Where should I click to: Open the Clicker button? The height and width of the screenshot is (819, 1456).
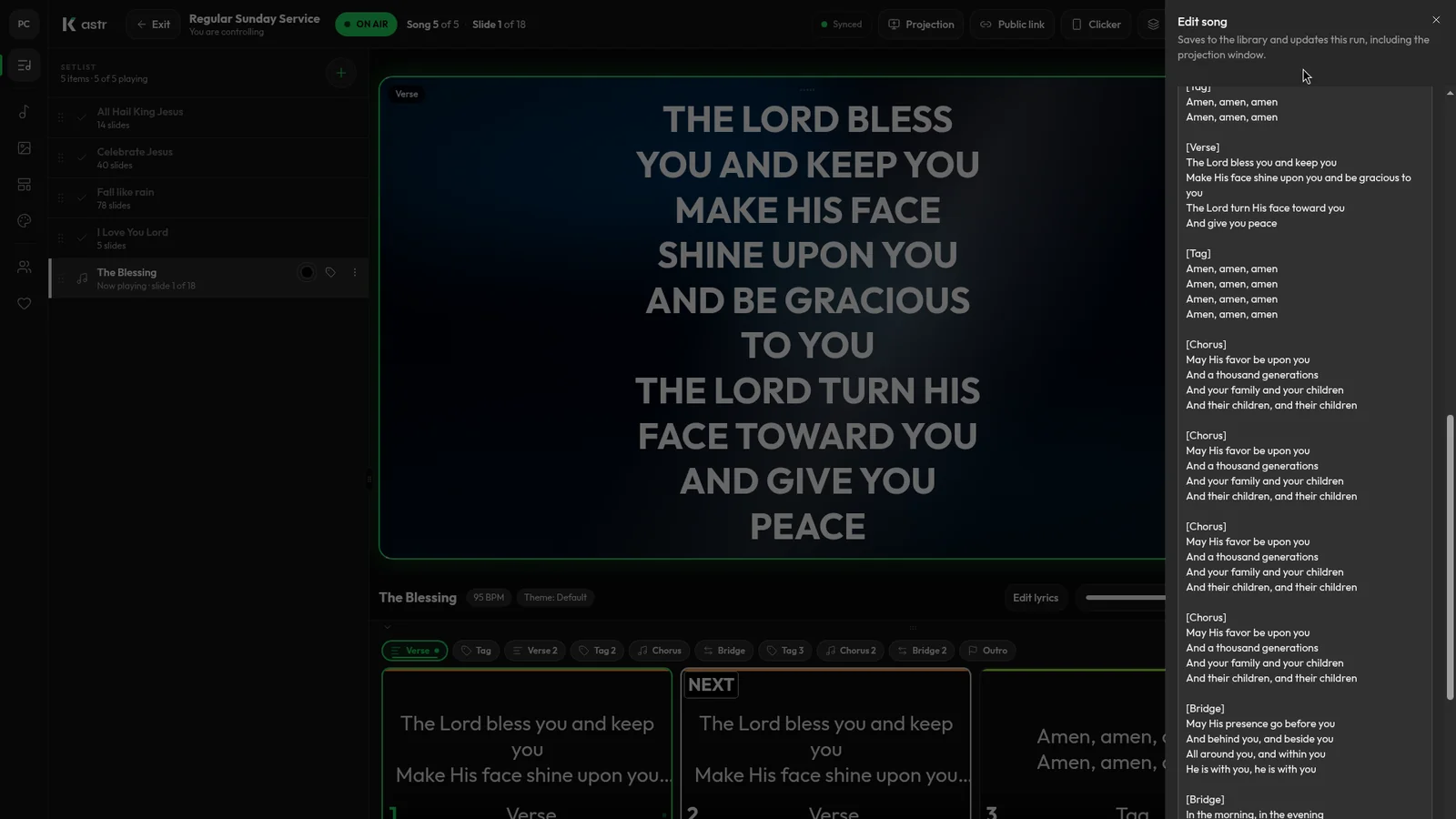tap(1096, 25)
